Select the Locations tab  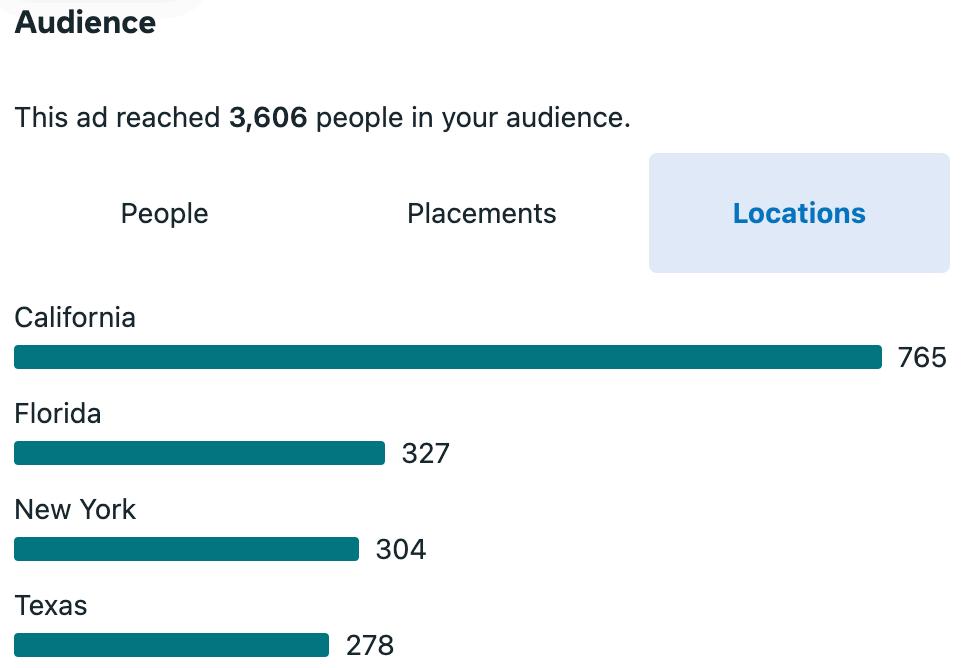[799, 213]
